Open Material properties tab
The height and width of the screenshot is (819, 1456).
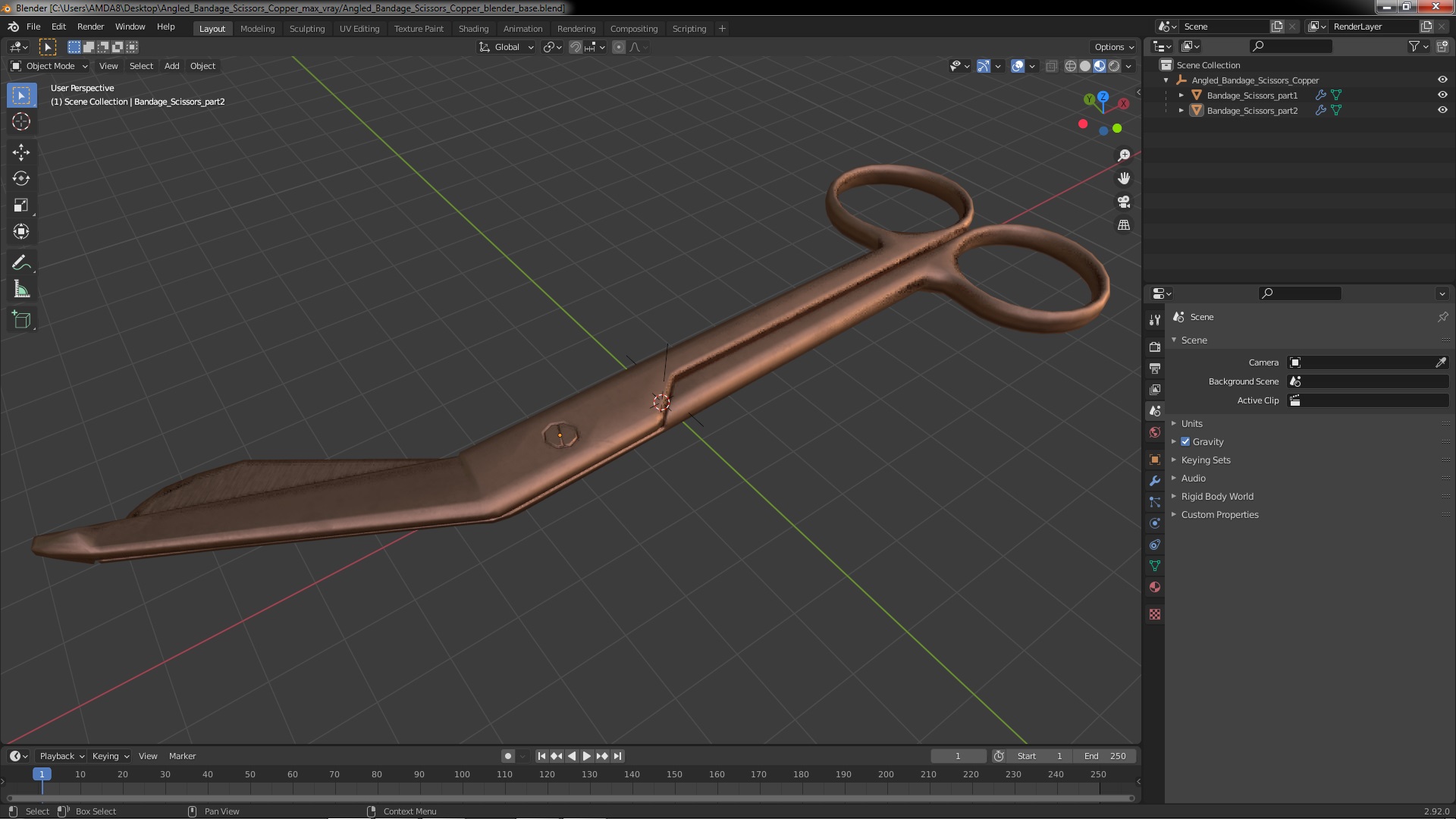[x=1155, y=587]
